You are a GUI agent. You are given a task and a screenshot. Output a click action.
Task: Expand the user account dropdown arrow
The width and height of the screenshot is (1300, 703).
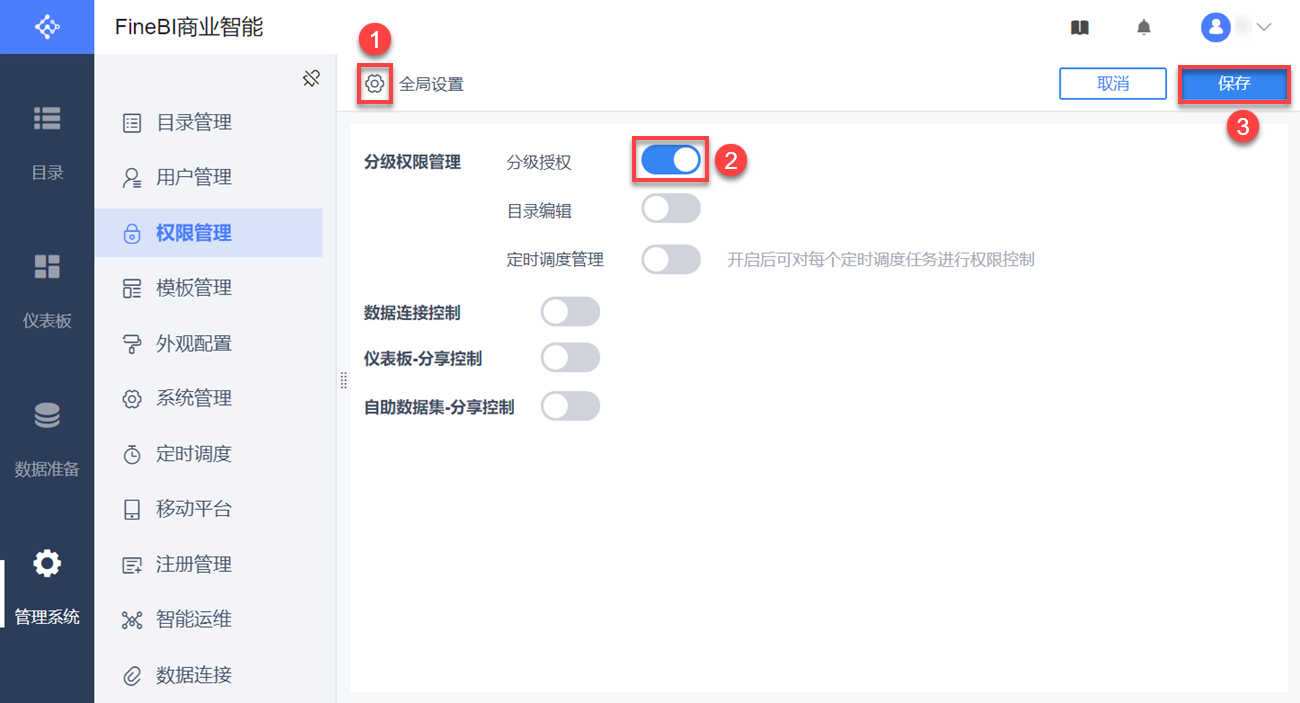click(x=1263, y=28)
